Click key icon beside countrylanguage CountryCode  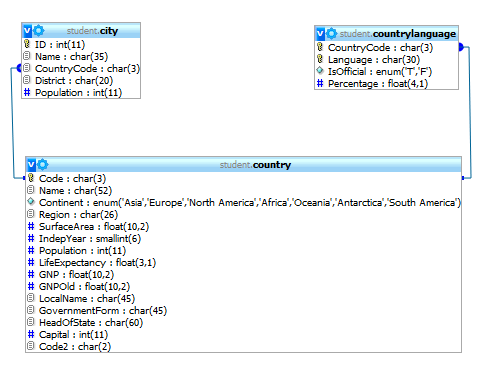coord(320,47)
